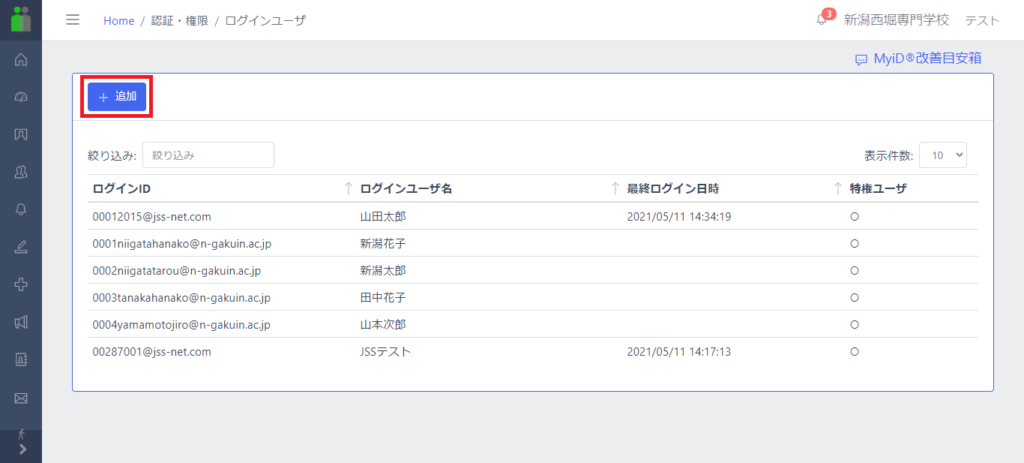Select the 山田太郎 table row
Screen dimensions: 1024x463
click(x=533, y=216)
